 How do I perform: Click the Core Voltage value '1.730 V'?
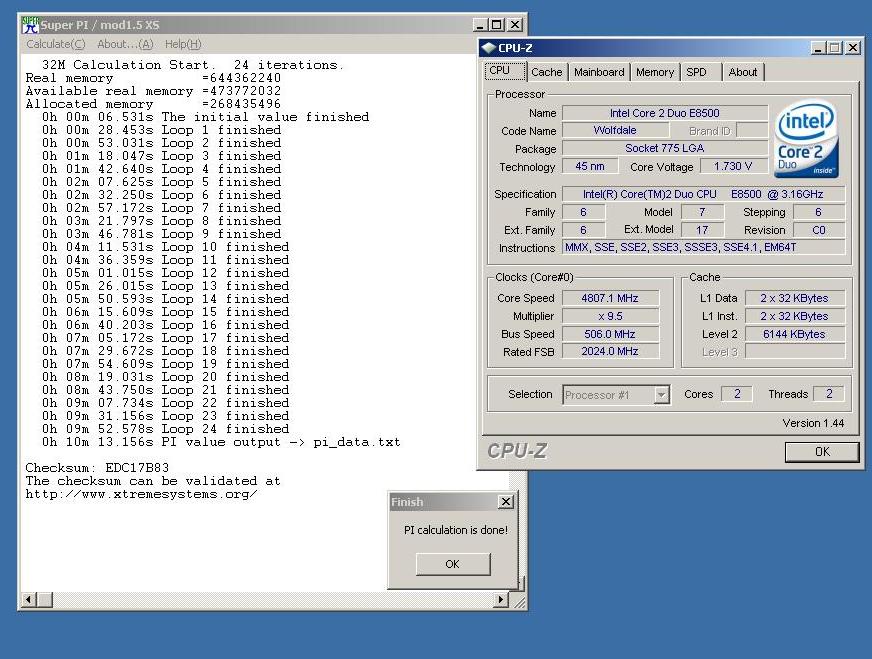pyautogui.click(x=733, y=166)
